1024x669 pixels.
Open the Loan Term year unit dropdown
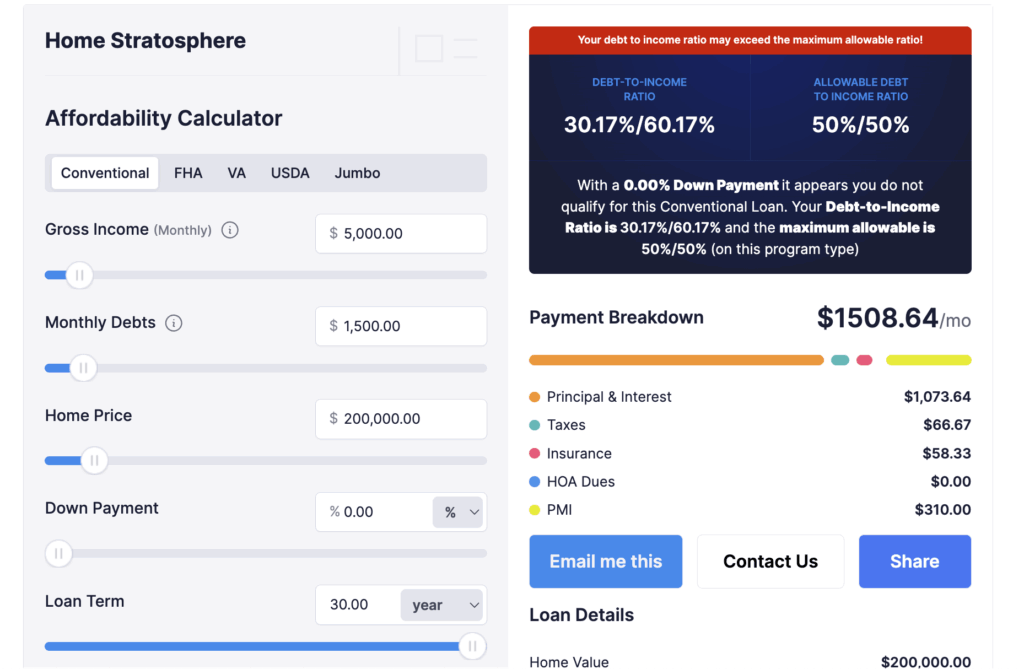point(443,605)
